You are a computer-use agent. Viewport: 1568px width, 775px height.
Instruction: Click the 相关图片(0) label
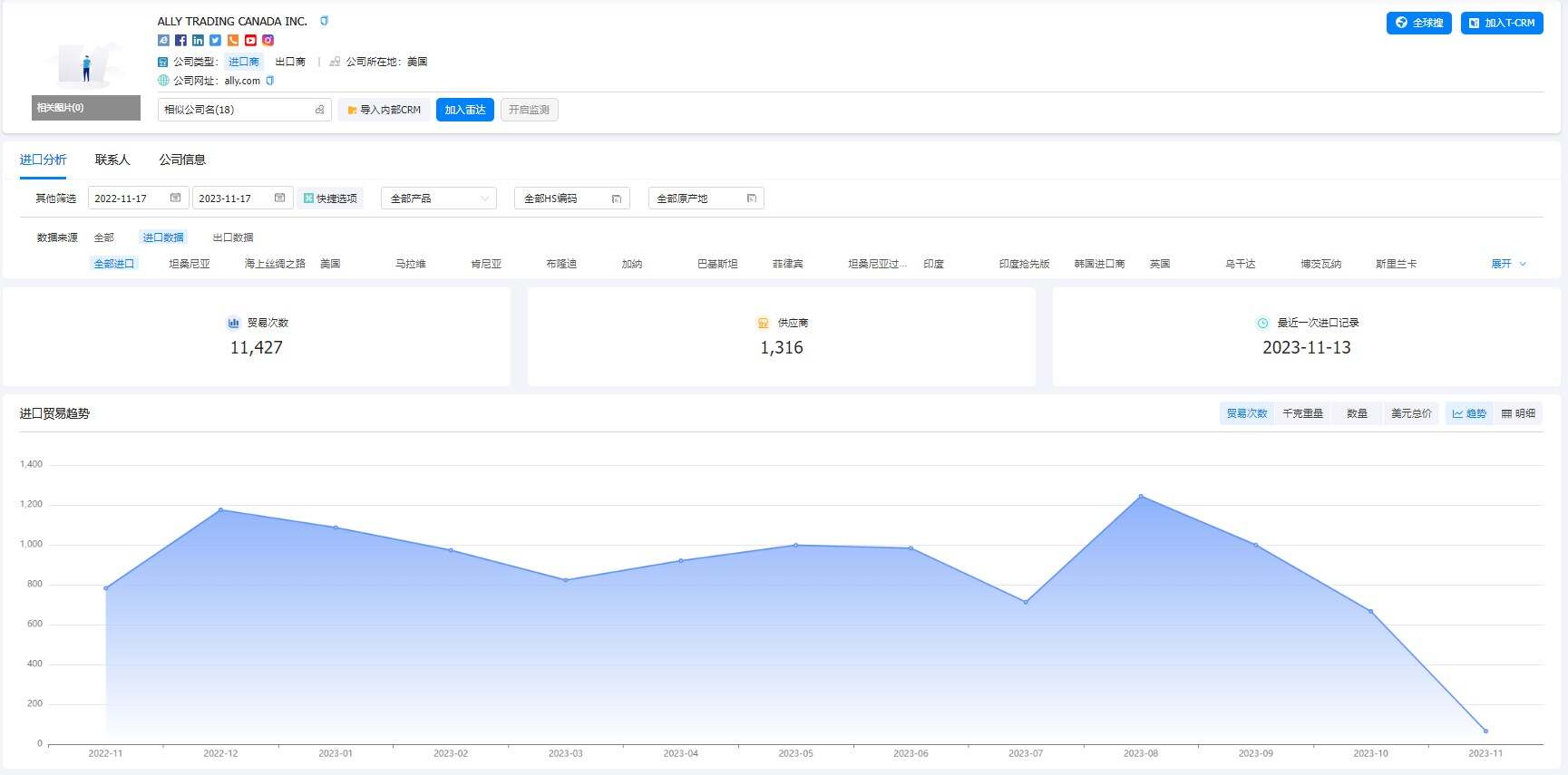86,108
